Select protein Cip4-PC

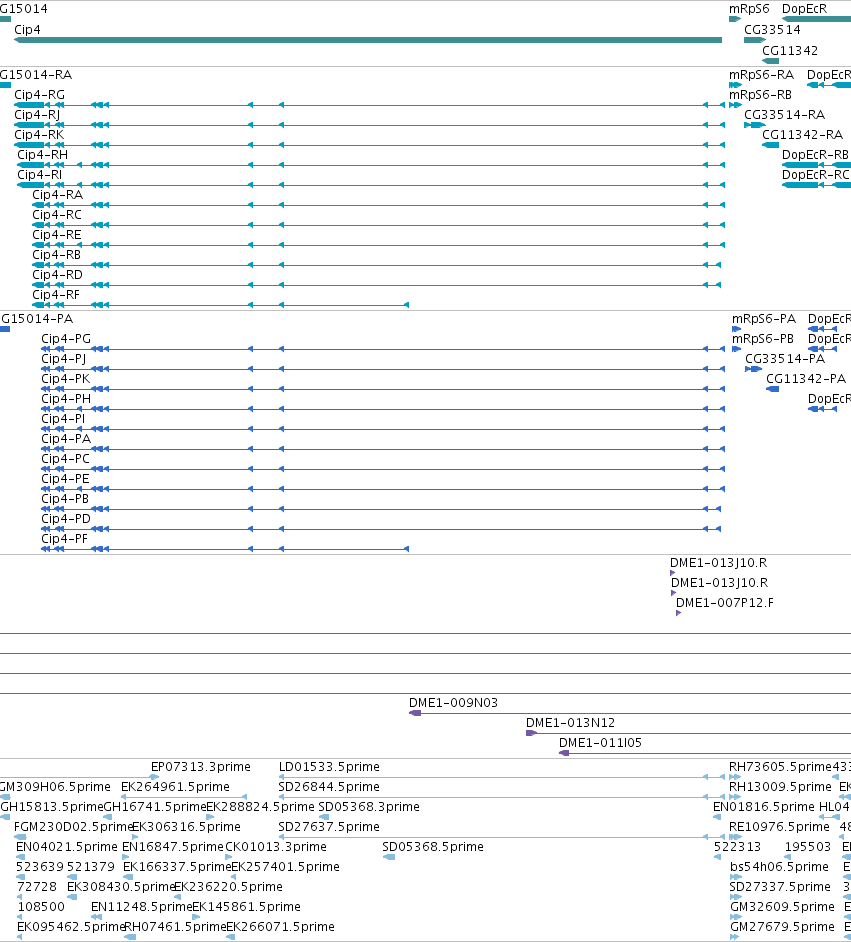383,469
